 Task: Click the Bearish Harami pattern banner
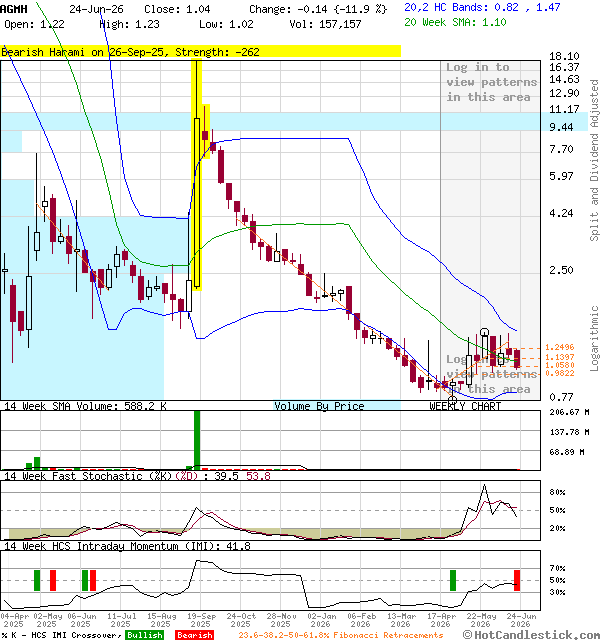click(200, 51)
